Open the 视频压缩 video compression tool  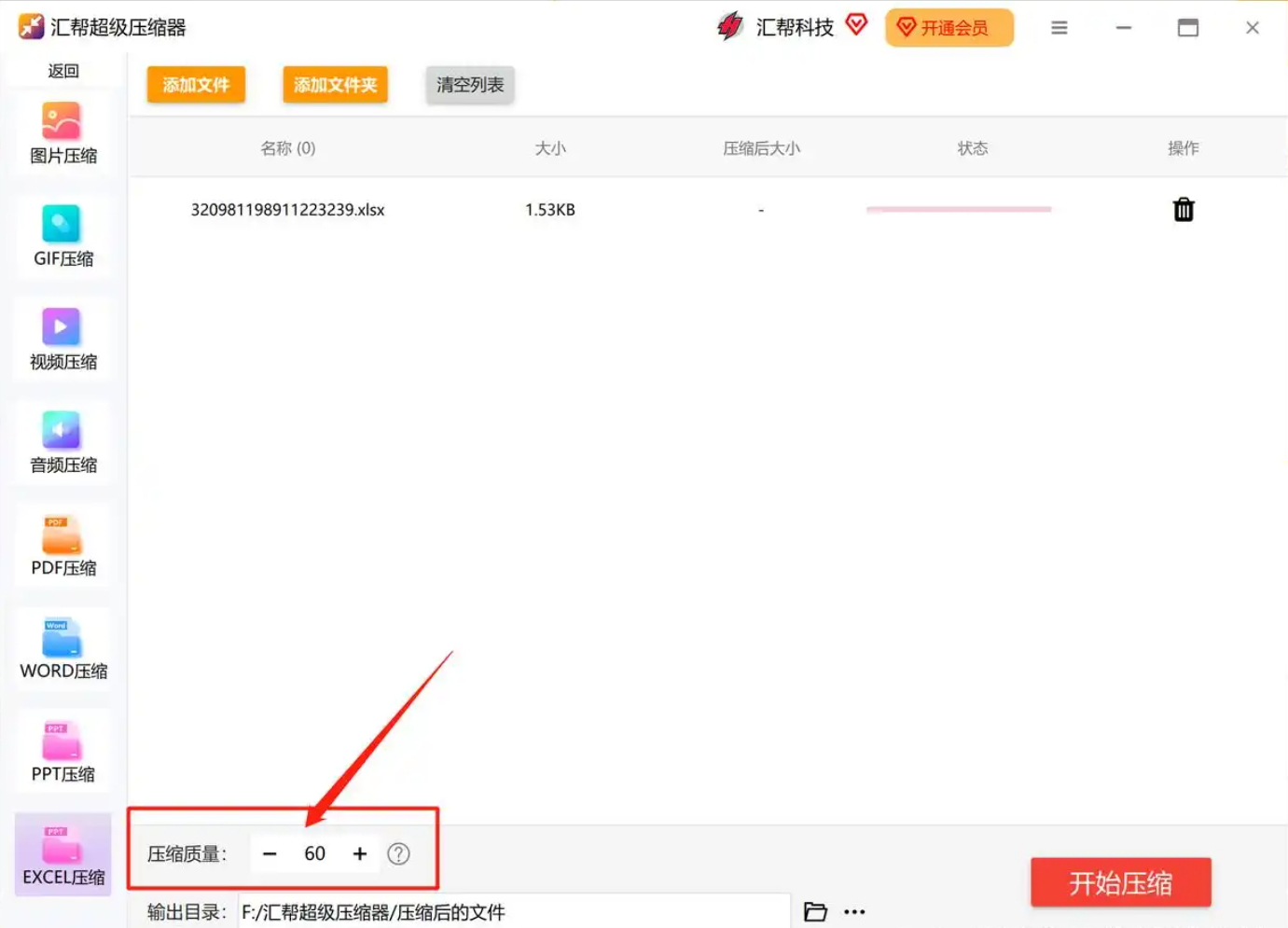63,339
